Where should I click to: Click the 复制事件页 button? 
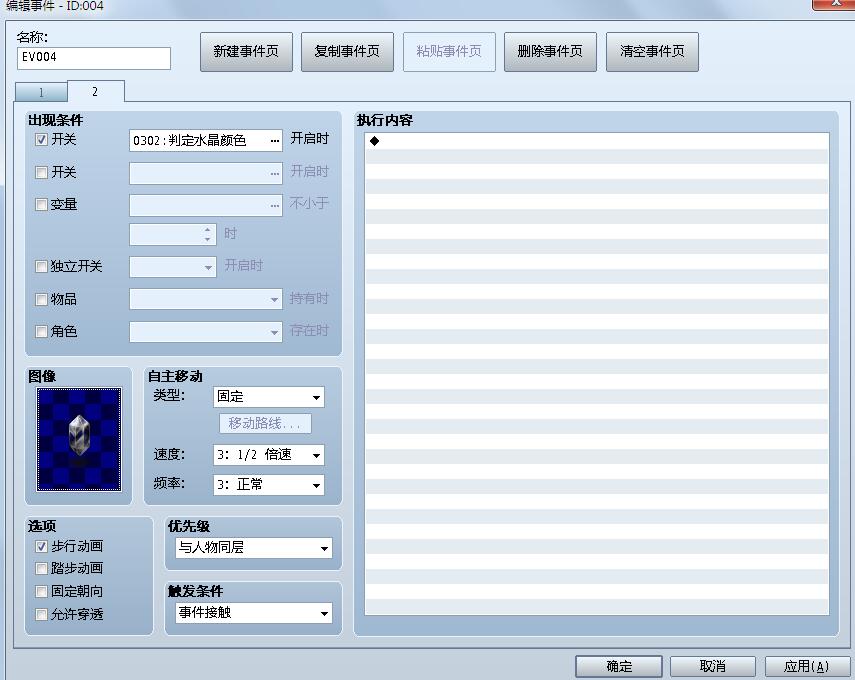347,52
